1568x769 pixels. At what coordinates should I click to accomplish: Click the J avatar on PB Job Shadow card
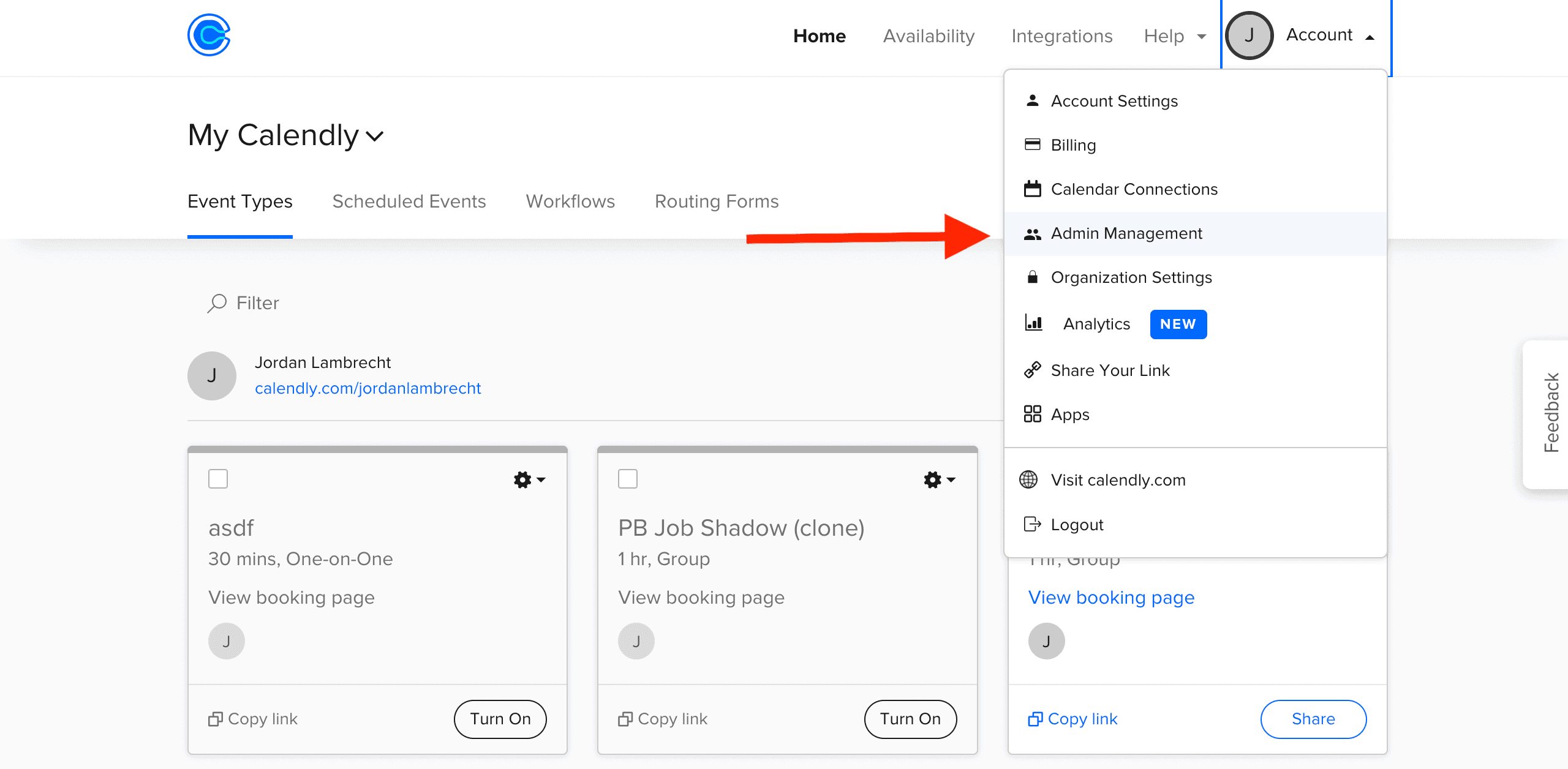tap(636, 641)
